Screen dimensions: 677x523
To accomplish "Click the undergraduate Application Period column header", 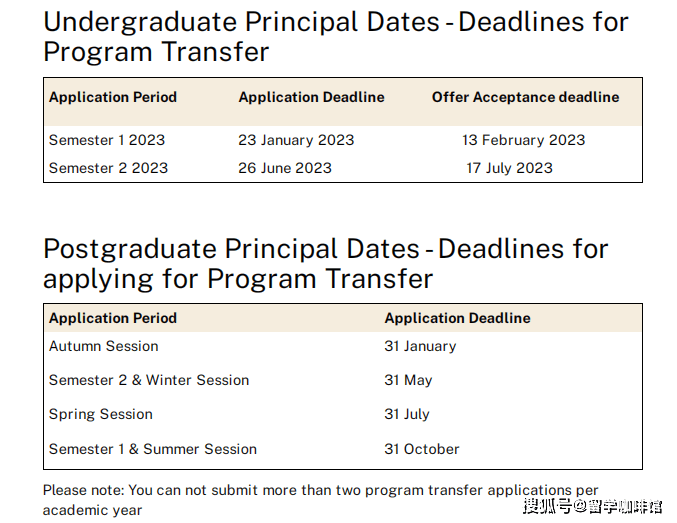I will 113,97.
